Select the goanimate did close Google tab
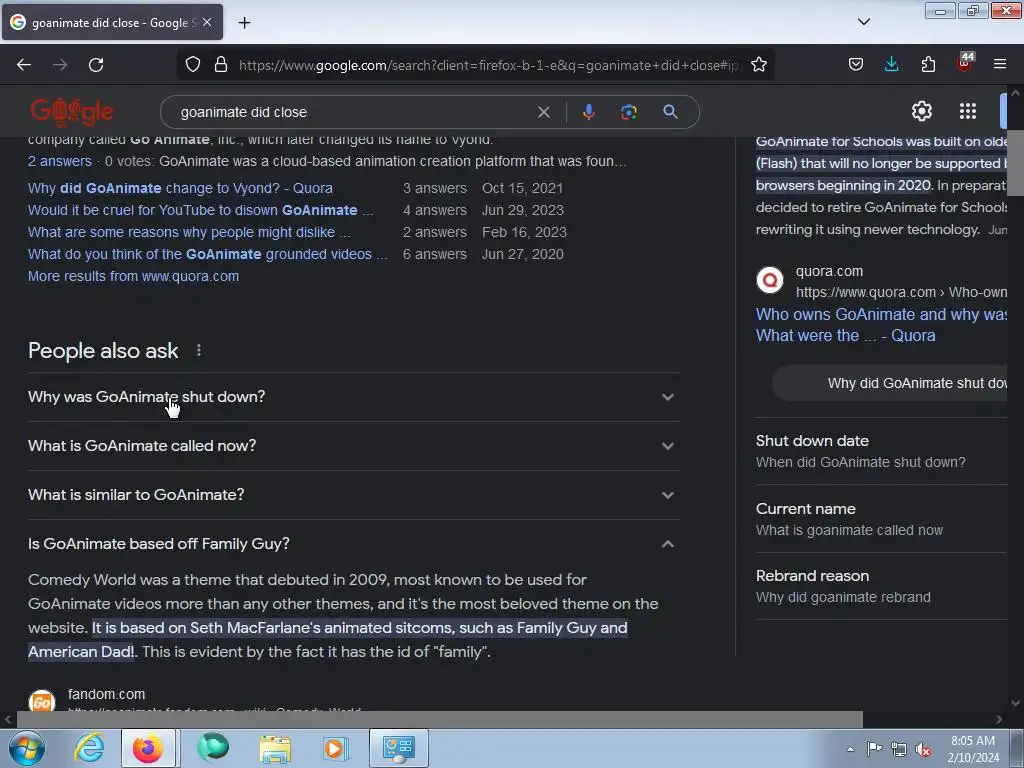Viewport: 1024px width, 768px height. pos(112,23)
